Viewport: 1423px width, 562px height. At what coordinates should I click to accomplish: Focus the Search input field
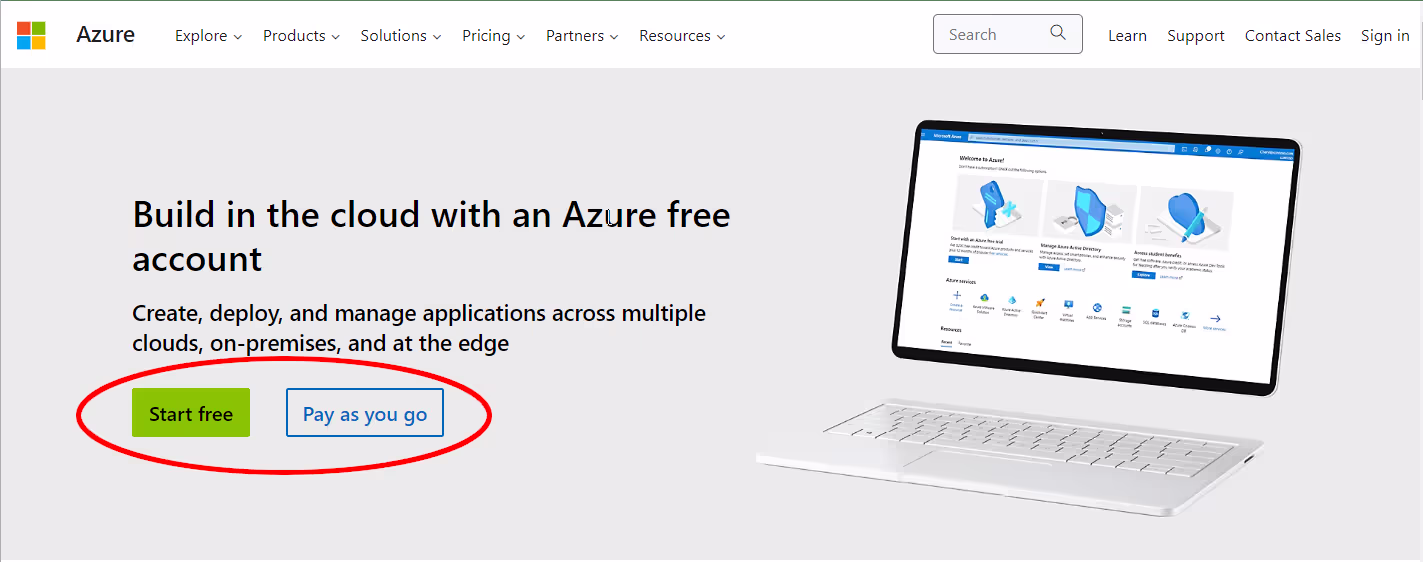tap(1007, 34)
